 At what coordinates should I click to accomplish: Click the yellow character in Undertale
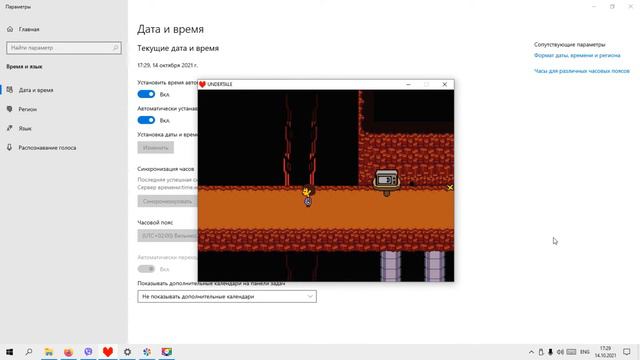point(307,196)
